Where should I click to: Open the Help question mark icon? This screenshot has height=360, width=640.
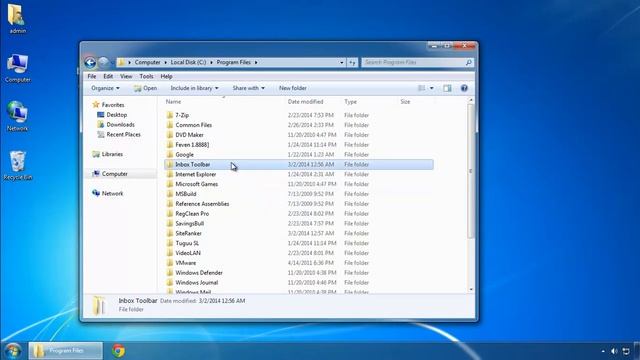click(464, 88)
